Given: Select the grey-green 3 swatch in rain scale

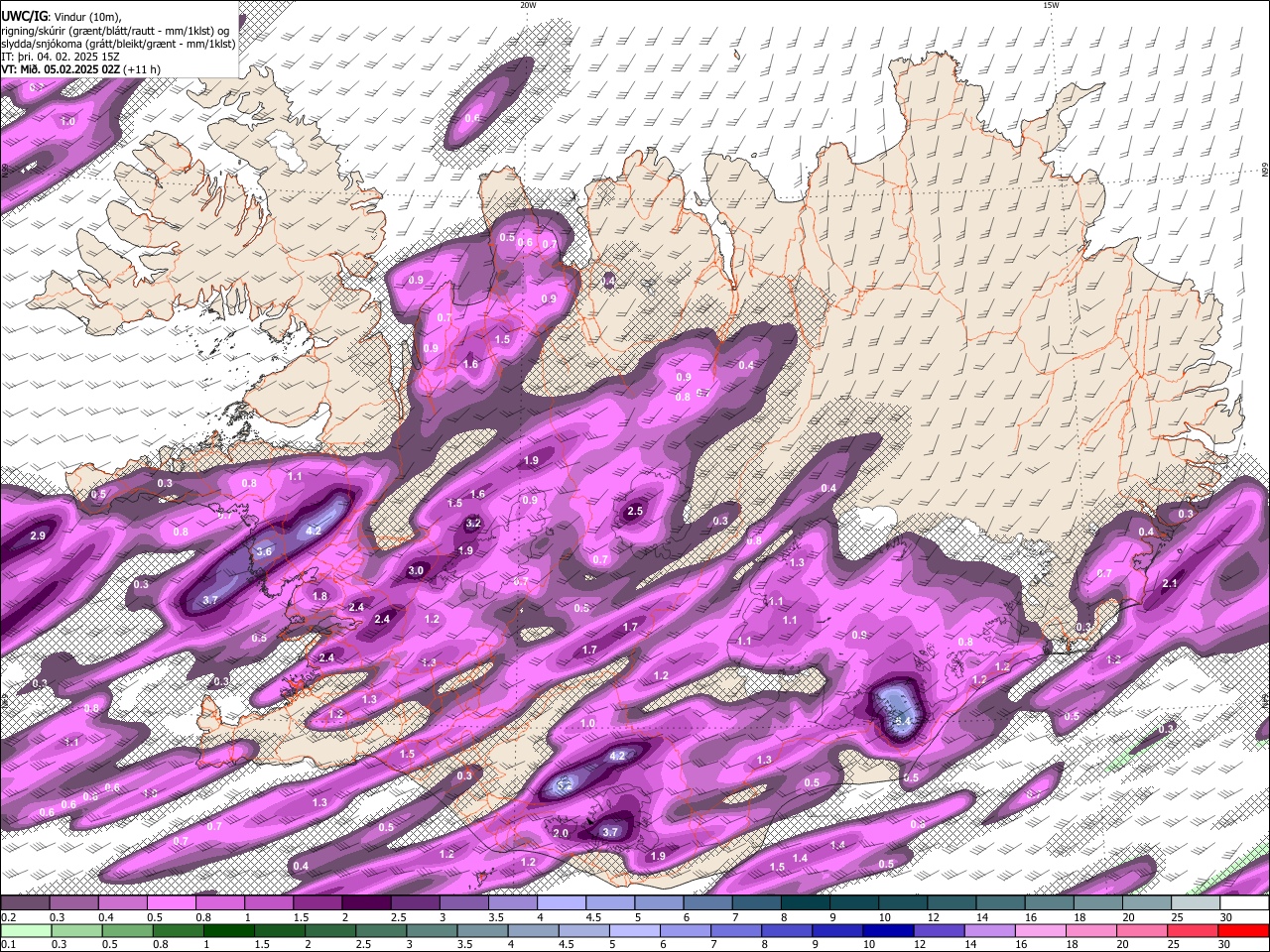Looking at the screenshot, I should 432,931.
